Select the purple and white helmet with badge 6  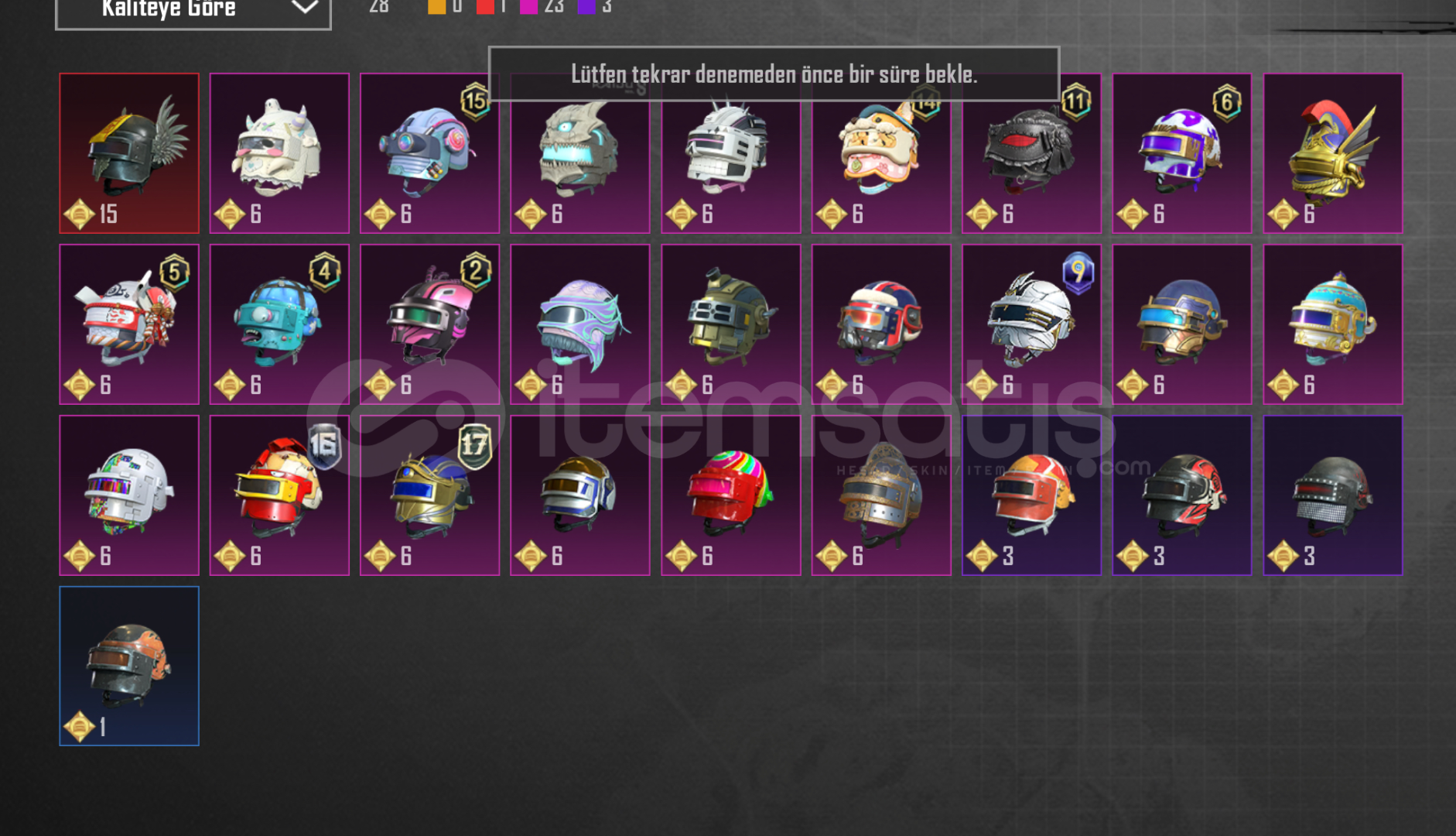click(x=1181, y=153)
